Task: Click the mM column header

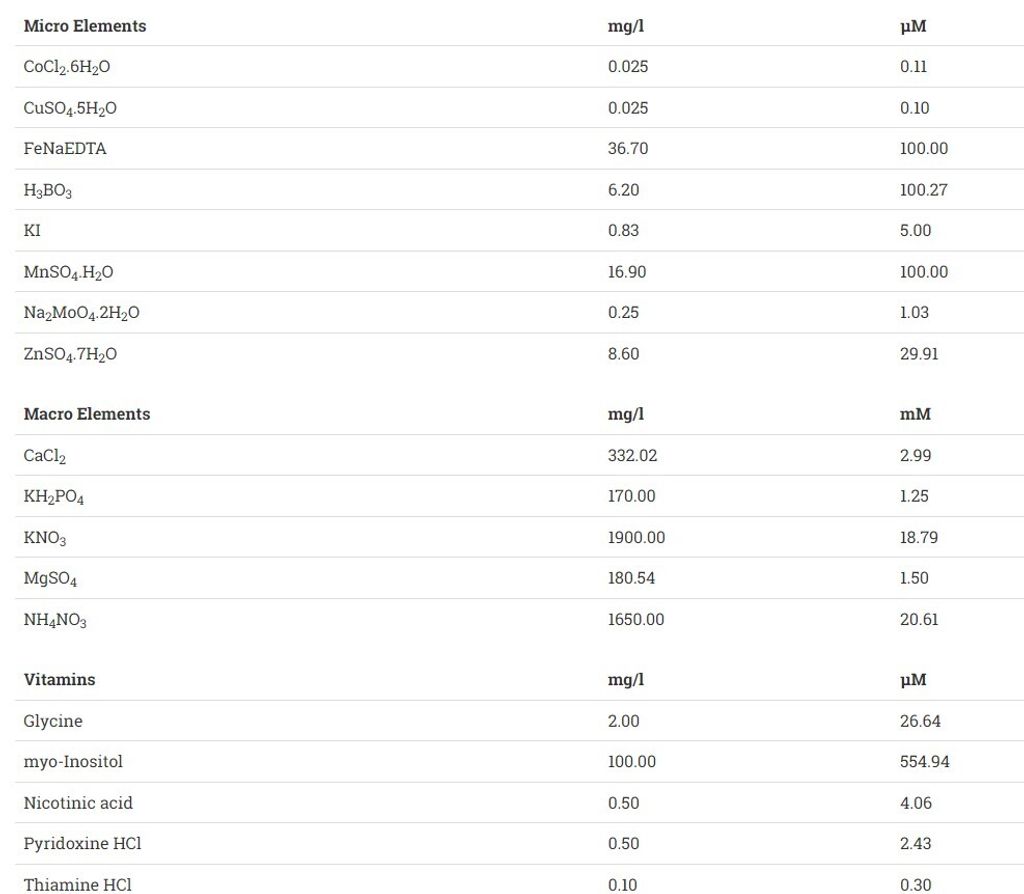Action: [915, 414]
